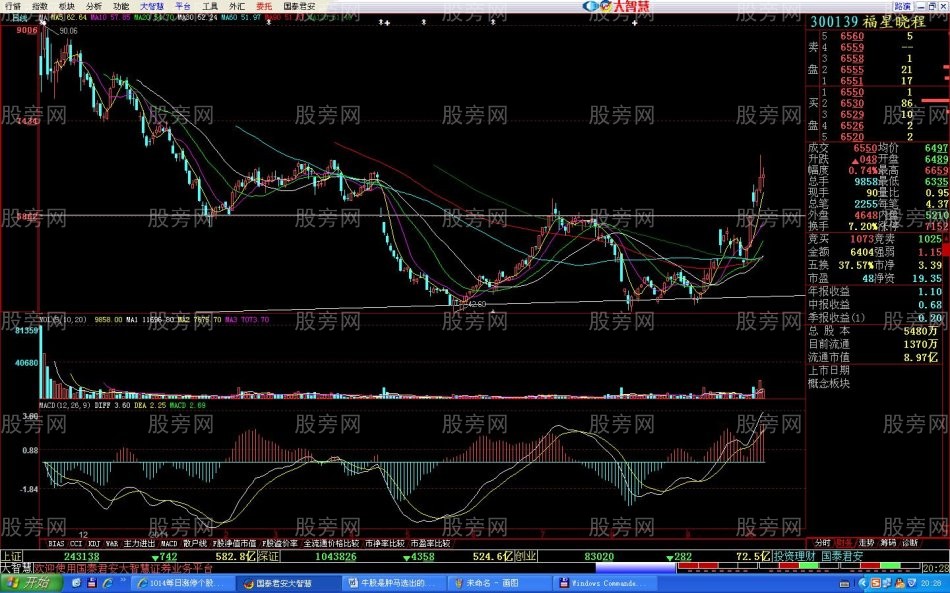The width and height of the screenshot is (950, 593).
Task: Click the 大智慧 label in message bar
Action: coord(17,568)
